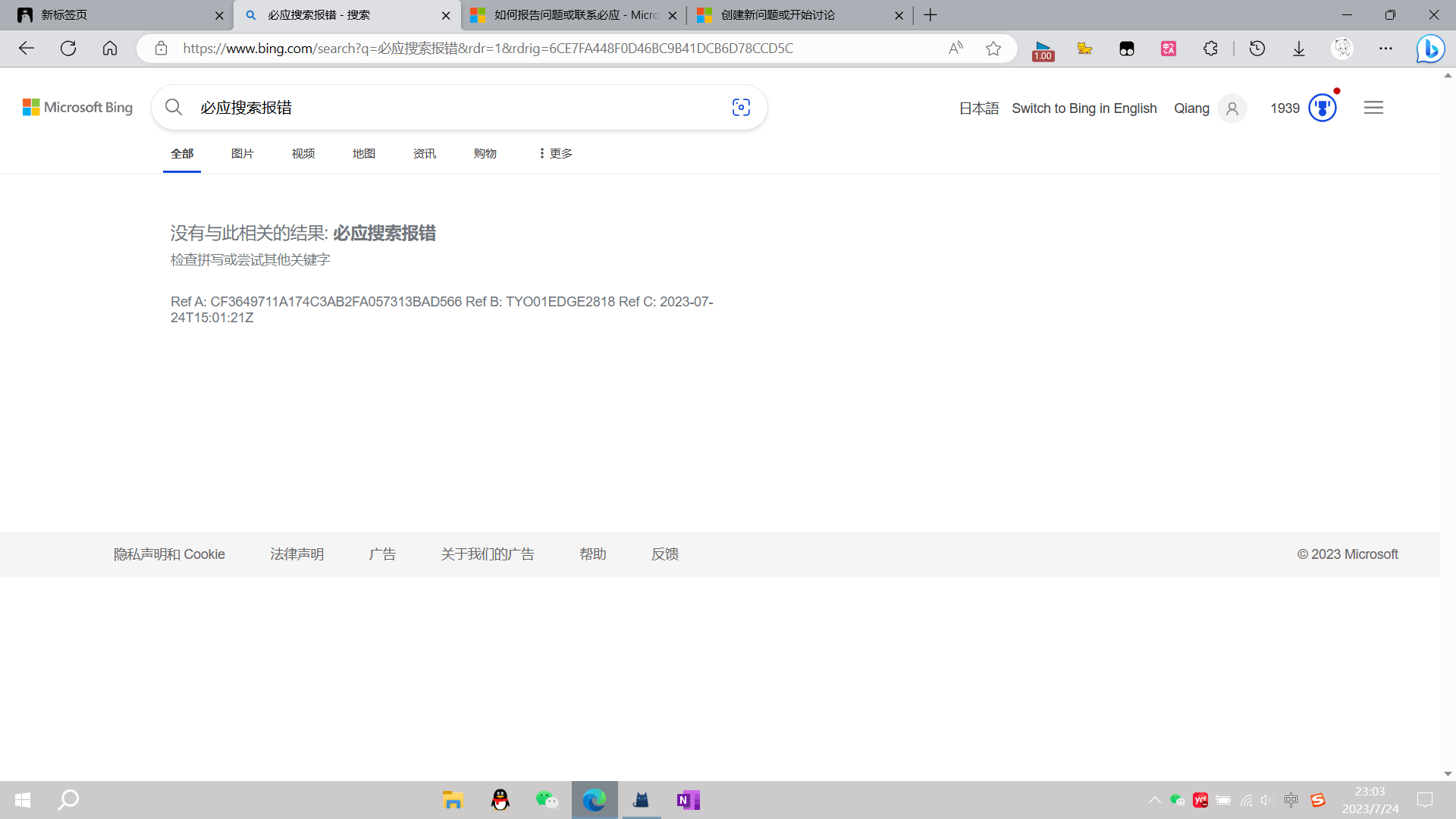Add this page to favorites star
The image size is (1456, 819).
[993, 49]
